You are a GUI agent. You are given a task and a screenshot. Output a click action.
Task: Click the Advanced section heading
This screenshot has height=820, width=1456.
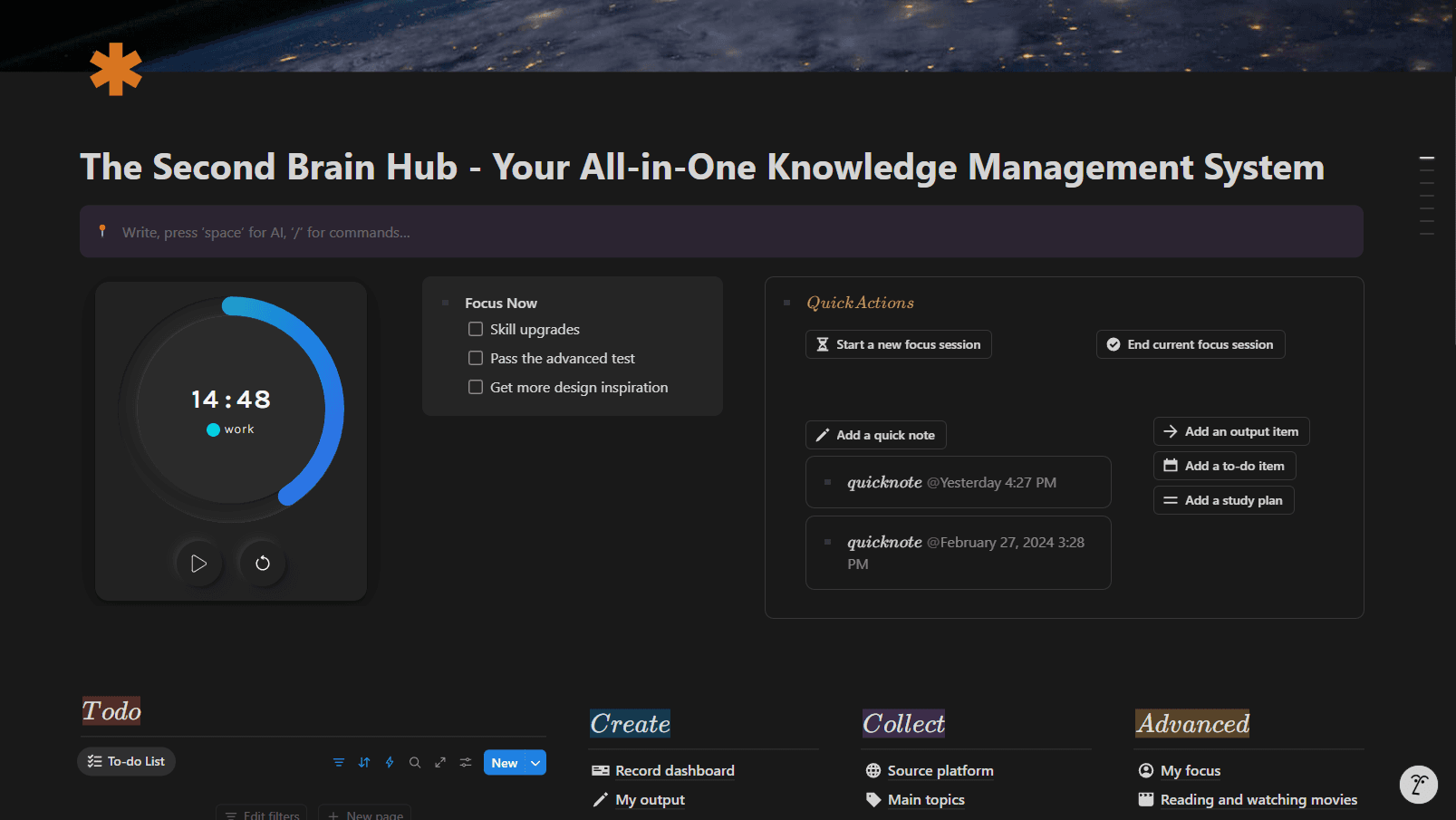pos(1193,724)
